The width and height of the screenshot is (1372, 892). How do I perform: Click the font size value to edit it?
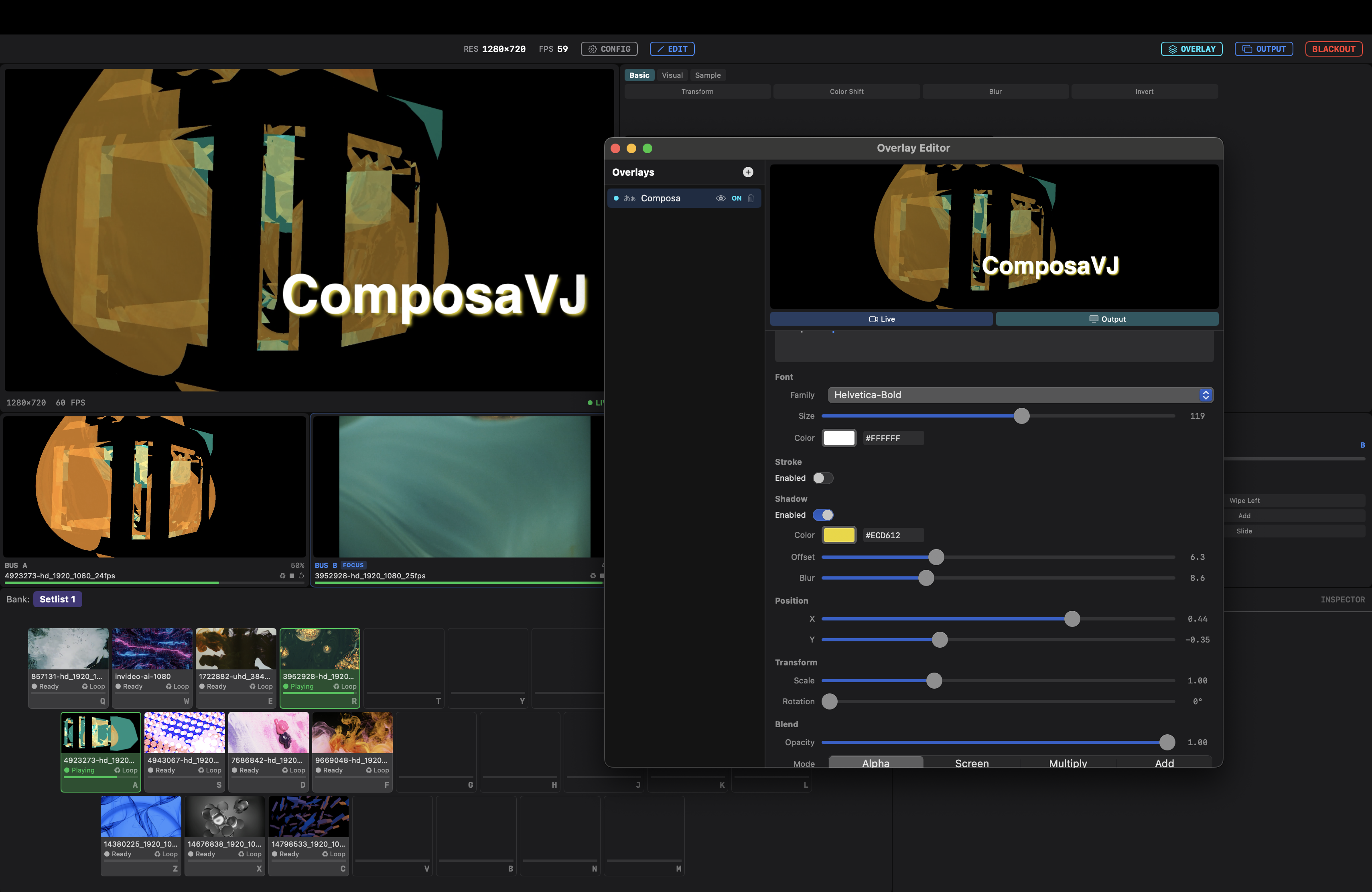point(1197,416)
